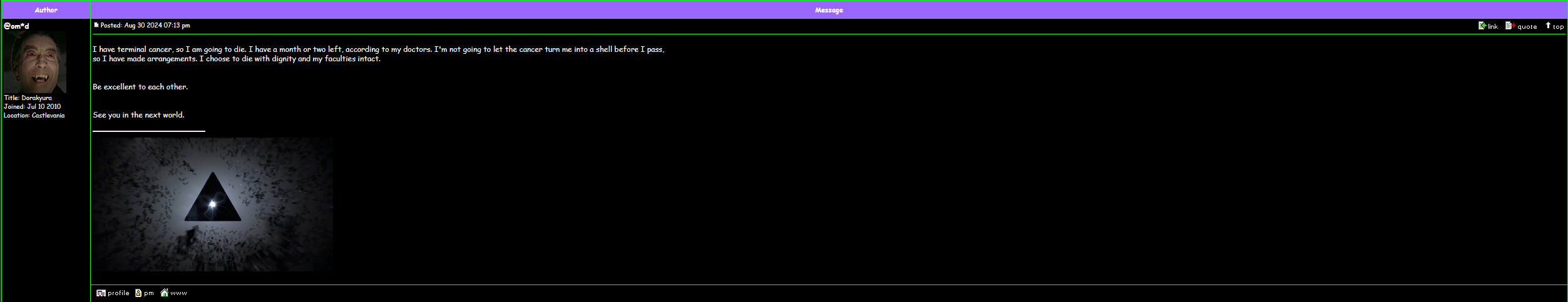
Task: Open the "www" link below the post
Action: (x=179, y=293)
